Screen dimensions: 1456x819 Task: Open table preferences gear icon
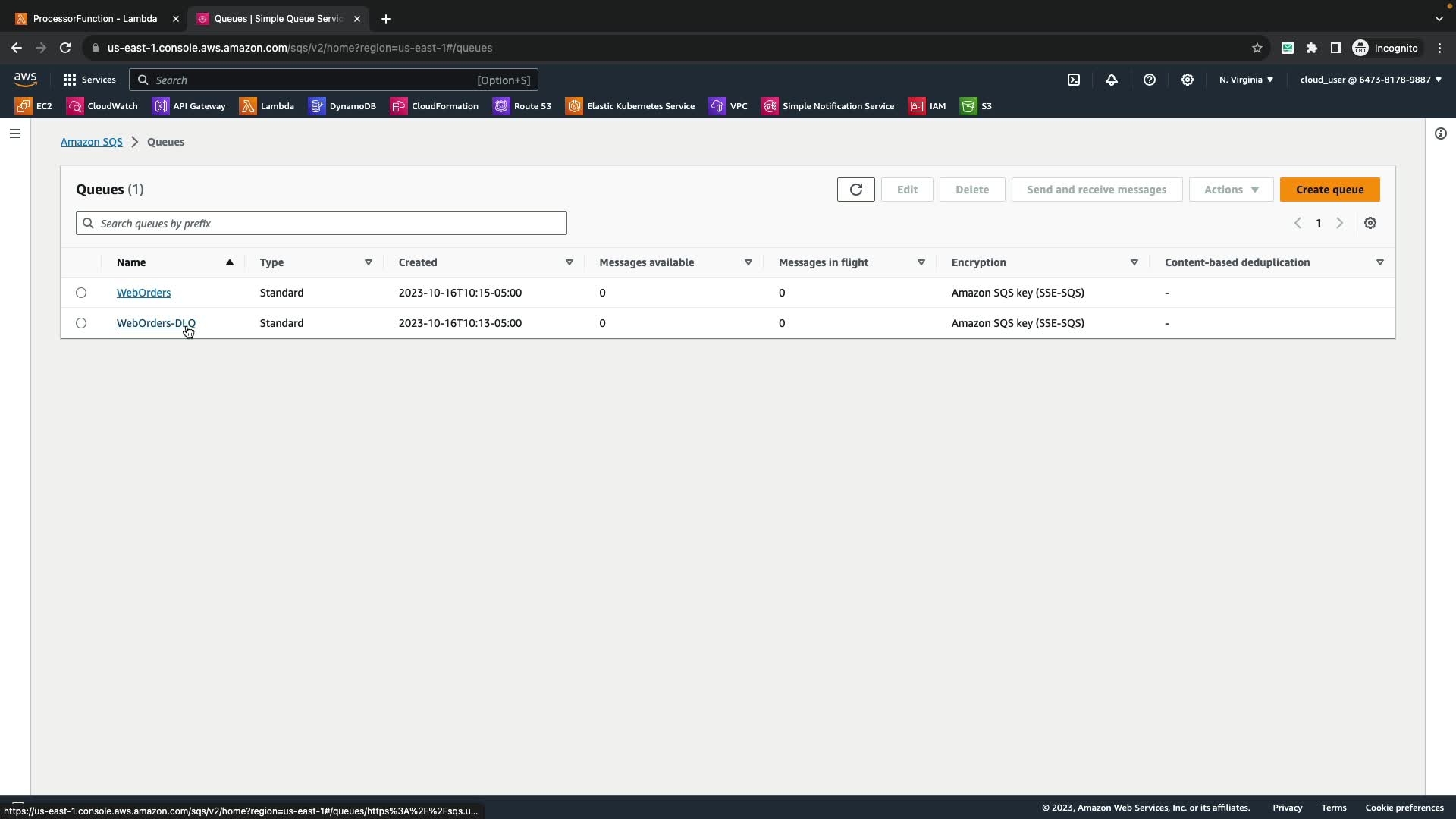click(1370, 223)
